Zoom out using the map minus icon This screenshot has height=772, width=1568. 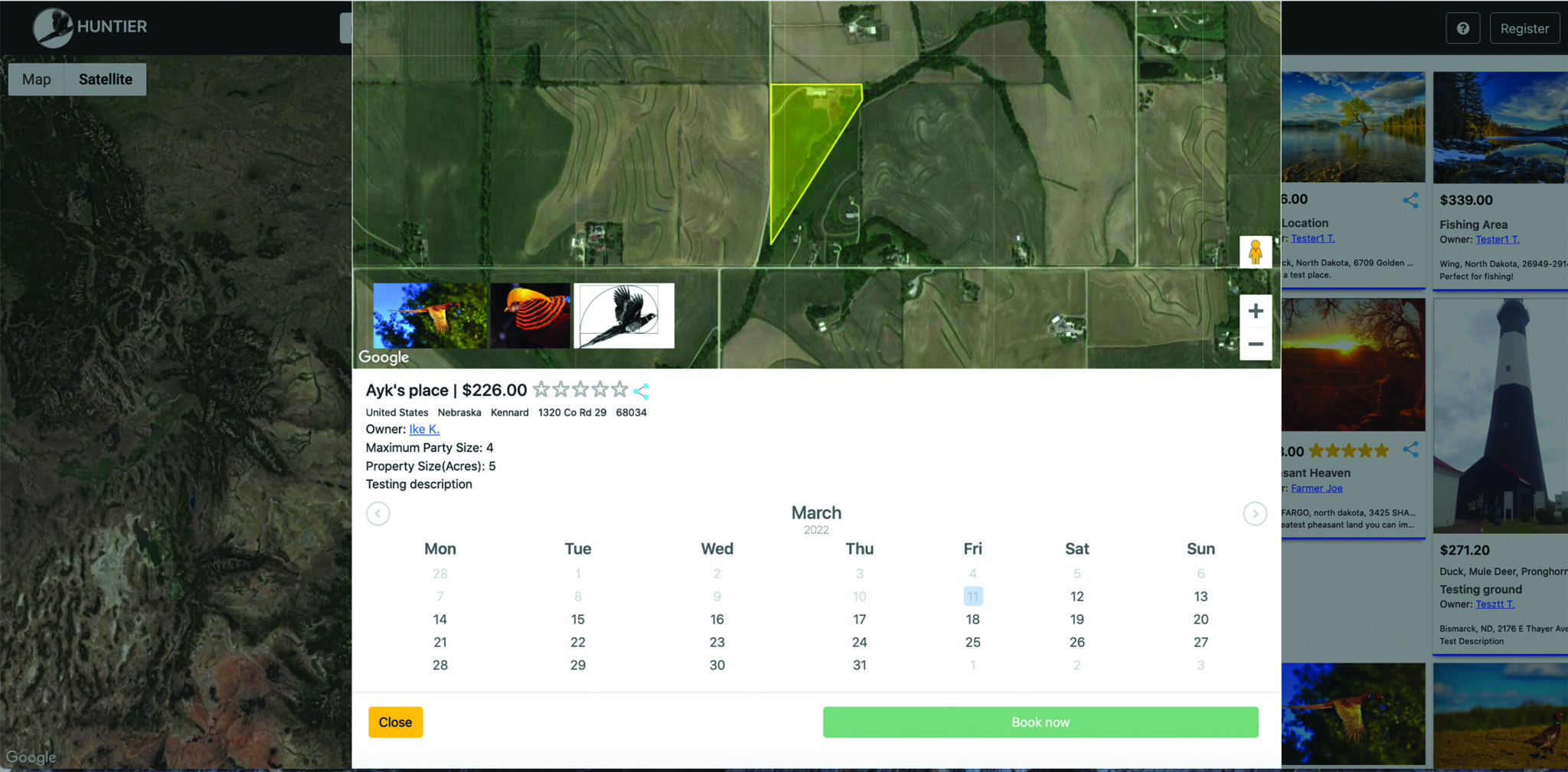point(1256,345)
